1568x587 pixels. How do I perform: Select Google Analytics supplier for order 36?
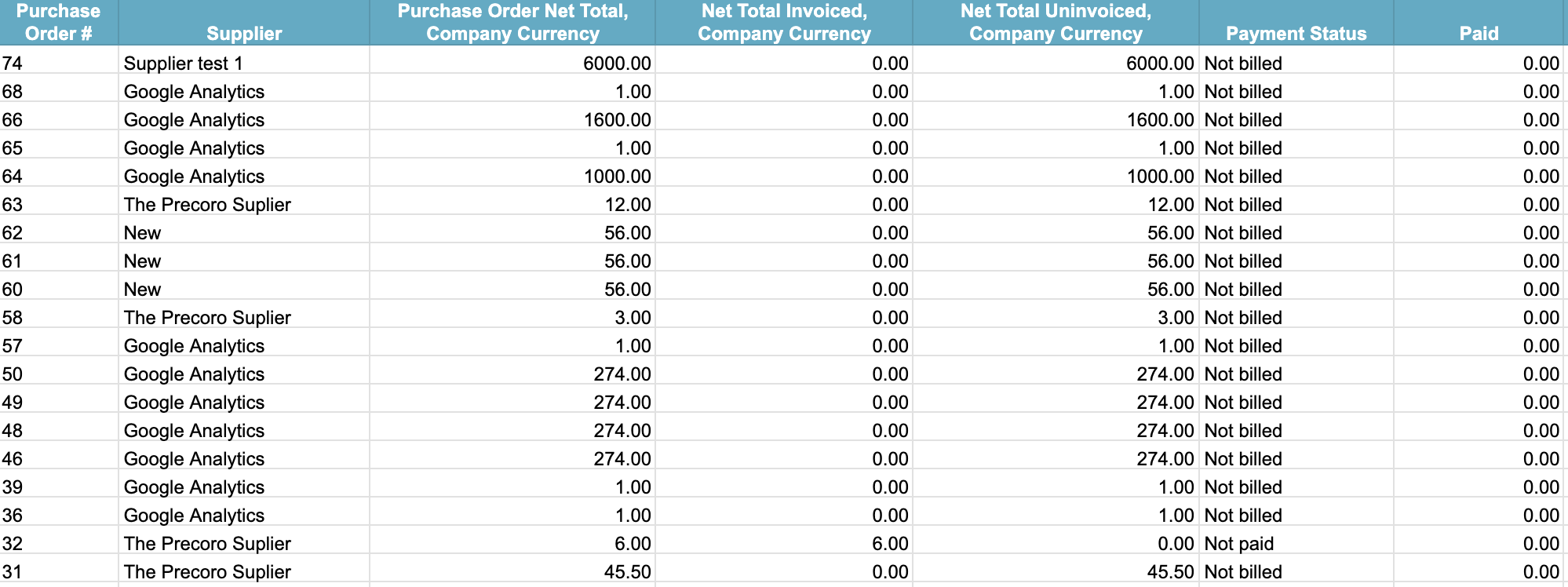click(244, 515)
